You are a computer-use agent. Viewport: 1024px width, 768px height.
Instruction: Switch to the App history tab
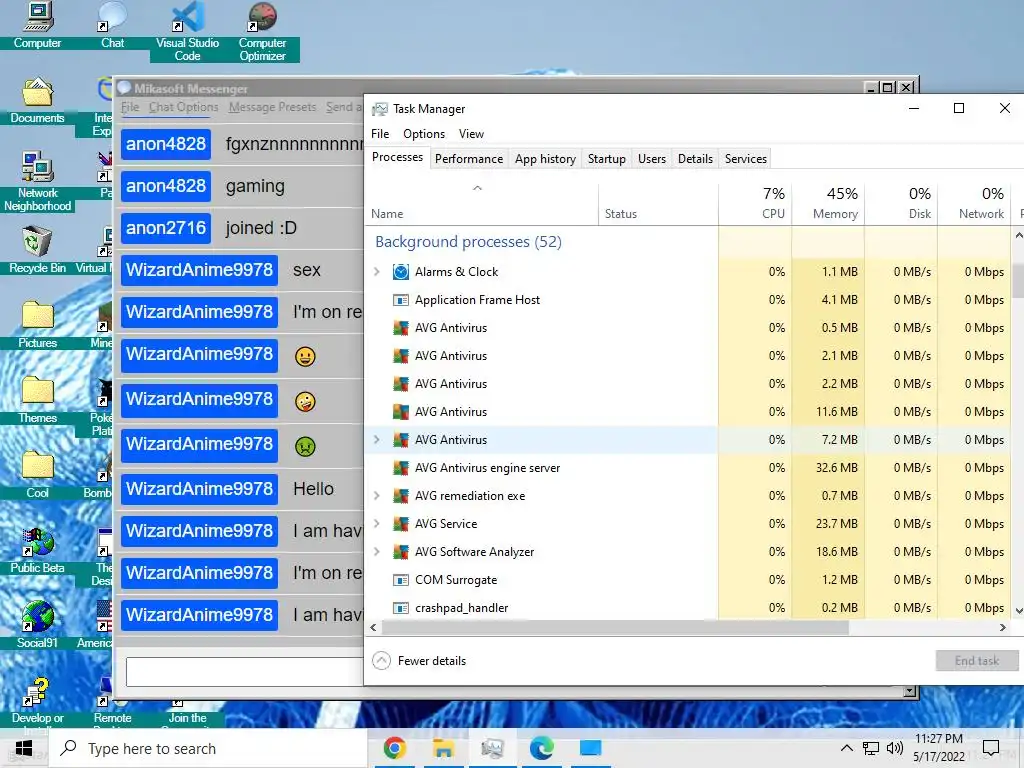coord(545,159)
